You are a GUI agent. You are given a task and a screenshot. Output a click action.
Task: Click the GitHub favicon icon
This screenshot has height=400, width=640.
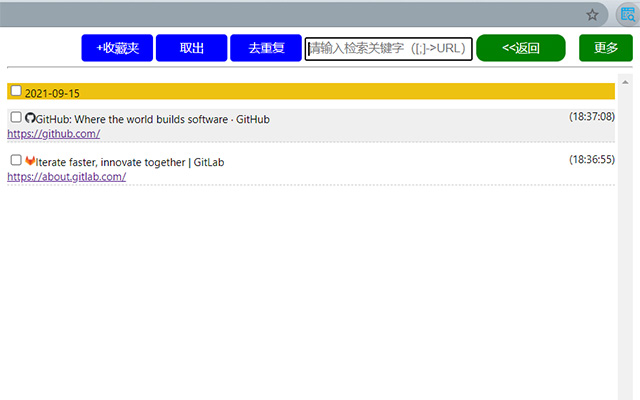coord(30,118)
